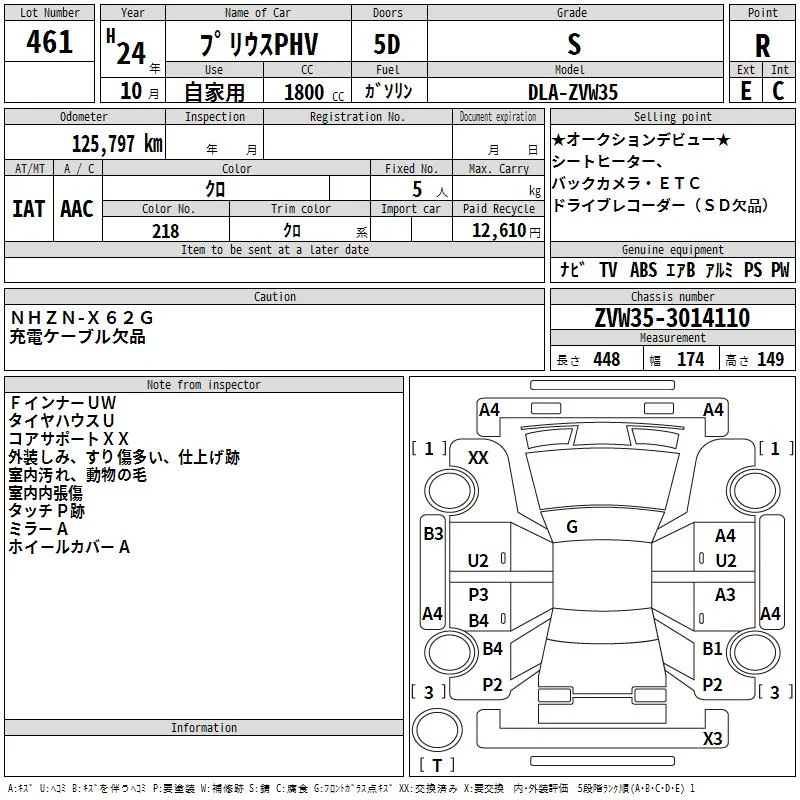Viewport: 800px width, 800px height.
Task: Select the model code DLA-ZVW35
Action: point(572,92)
